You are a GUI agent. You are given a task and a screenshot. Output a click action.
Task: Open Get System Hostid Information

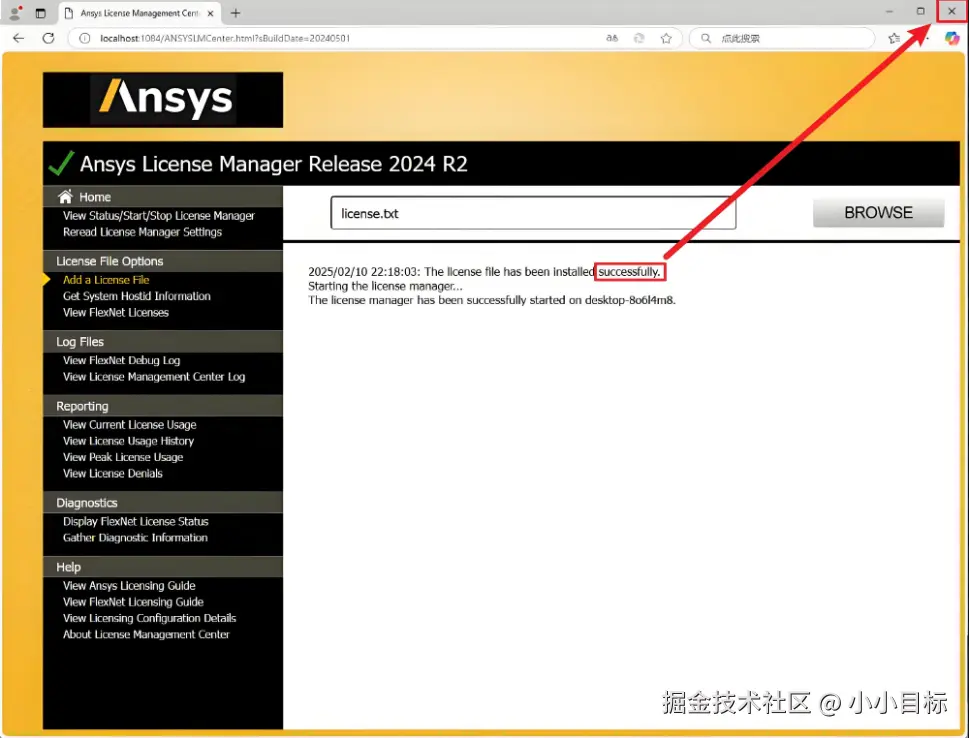(137, 296)
